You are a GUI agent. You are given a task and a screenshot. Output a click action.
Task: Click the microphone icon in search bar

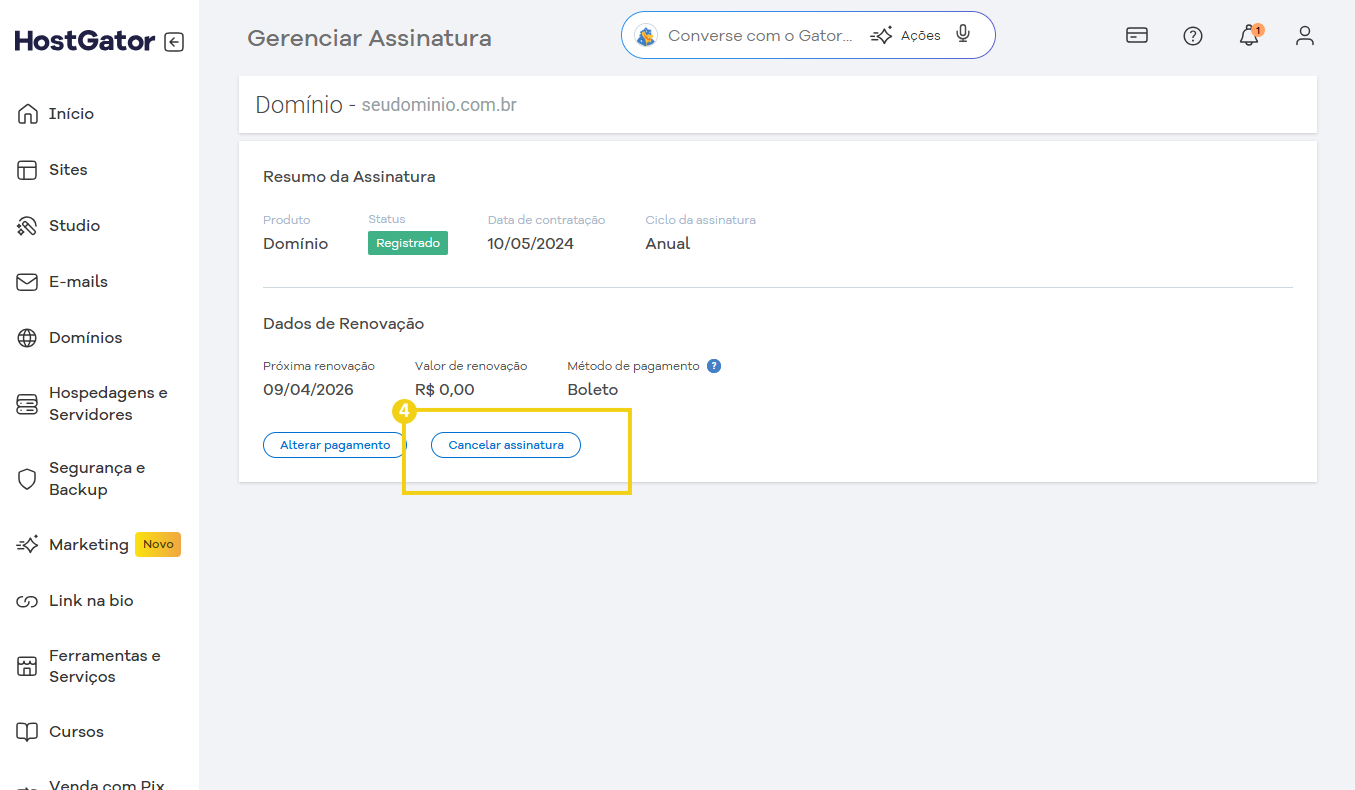tap(963, 35)
